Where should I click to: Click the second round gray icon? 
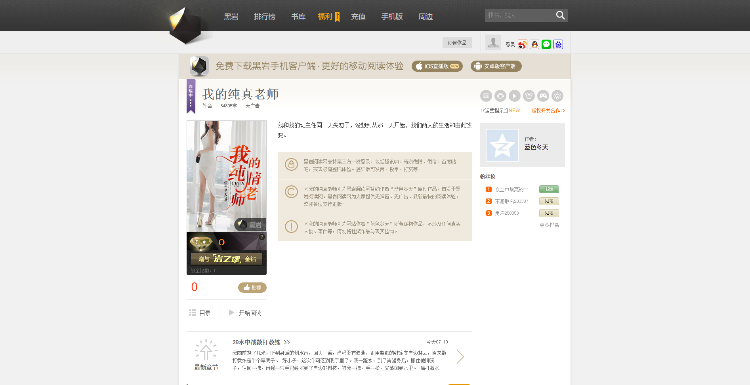click(500, 96)
